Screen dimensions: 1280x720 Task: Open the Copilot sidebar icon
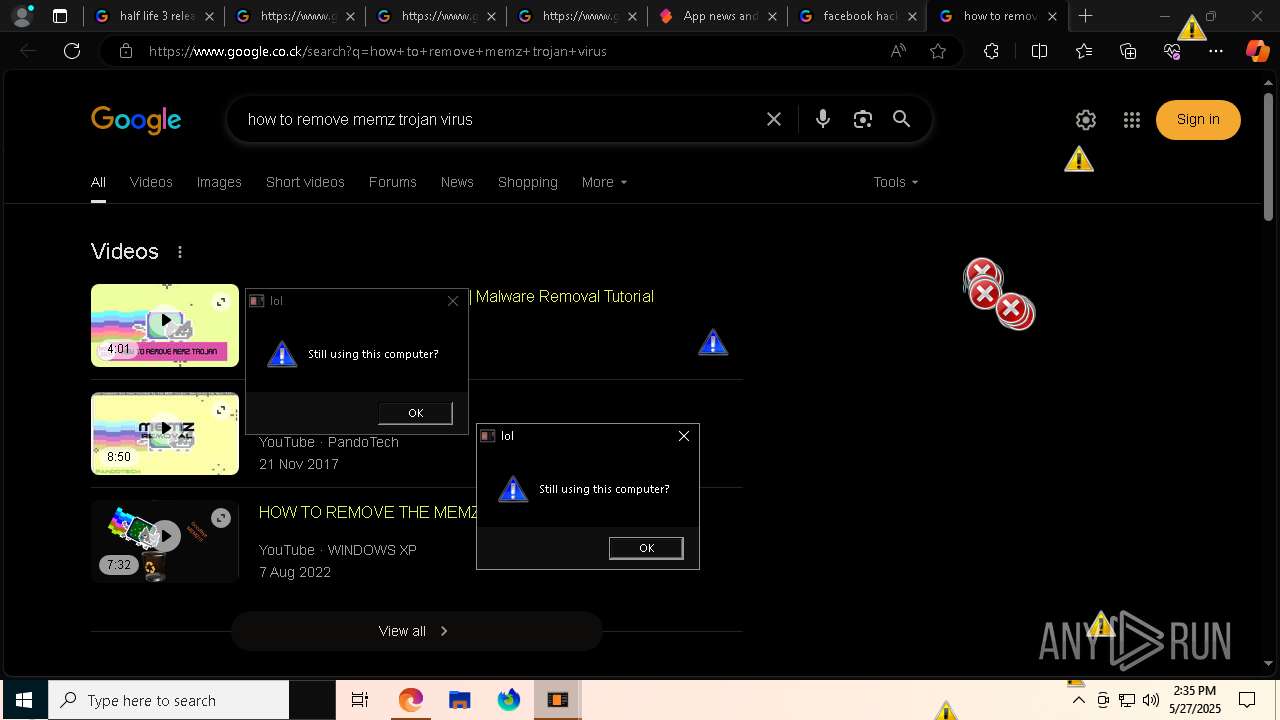[x=1257, y=51]
